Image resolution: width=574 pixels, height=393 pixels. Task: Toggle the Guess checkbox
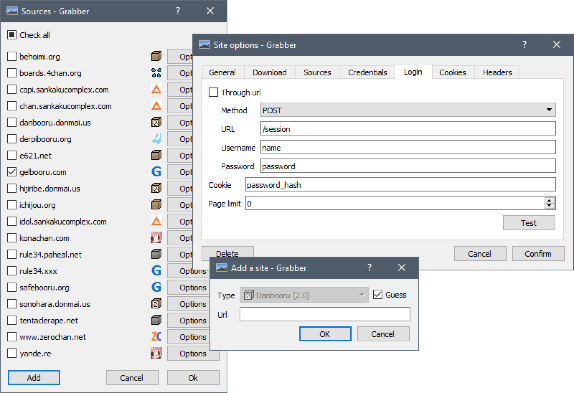pos(377,295)
